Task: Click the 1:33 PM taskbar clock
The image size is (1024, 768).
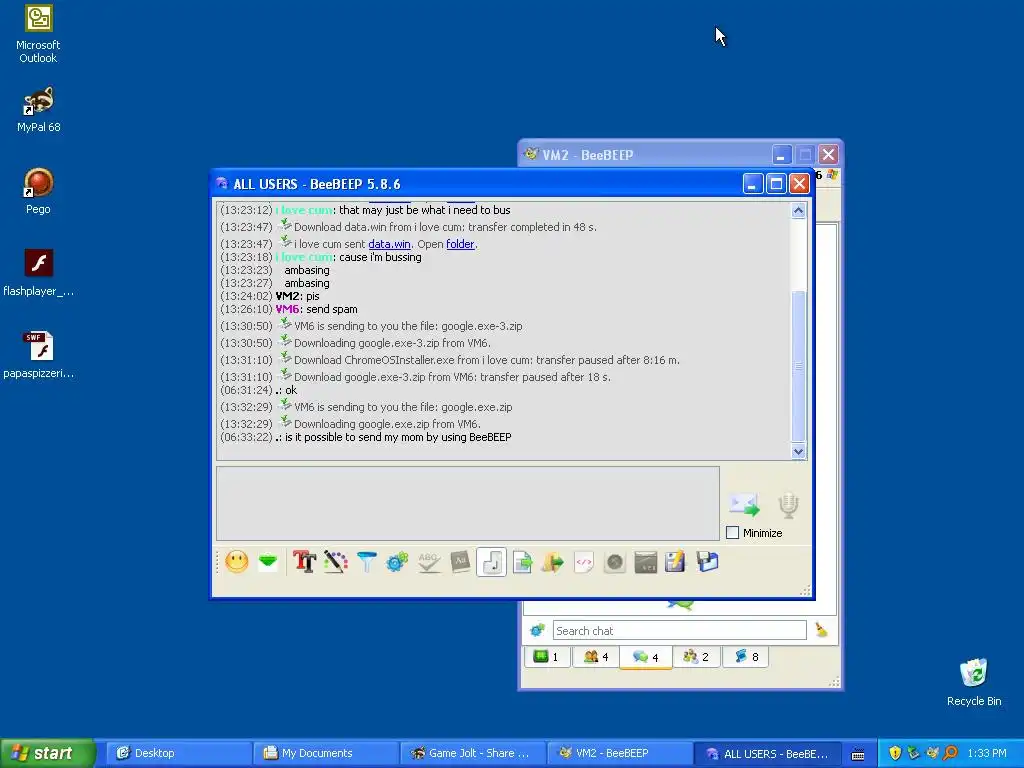Action: coord(987,754)
